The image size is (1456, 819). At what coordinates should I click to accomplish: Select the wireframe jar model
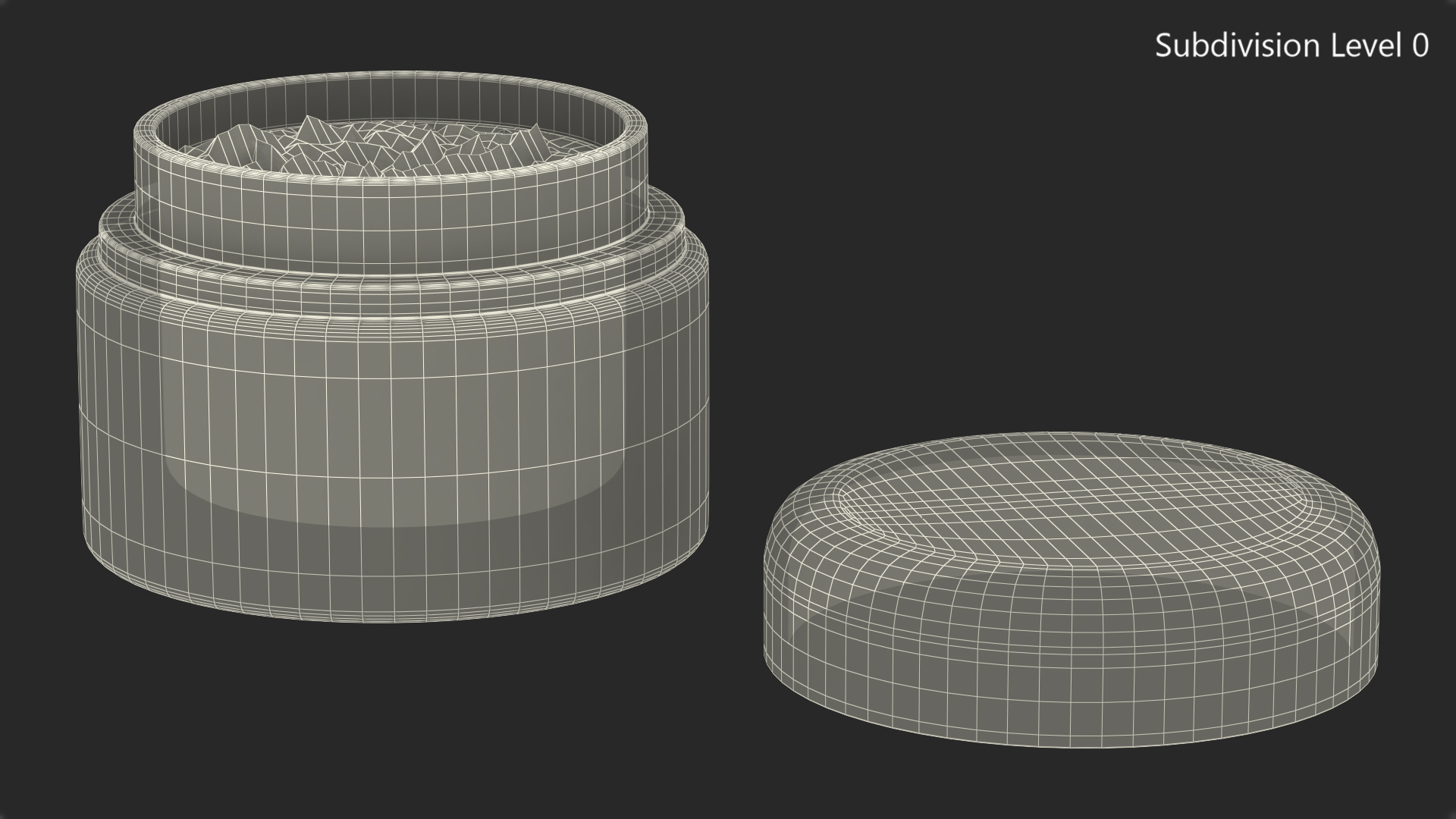pyautogui.click(x=394, y=347)
